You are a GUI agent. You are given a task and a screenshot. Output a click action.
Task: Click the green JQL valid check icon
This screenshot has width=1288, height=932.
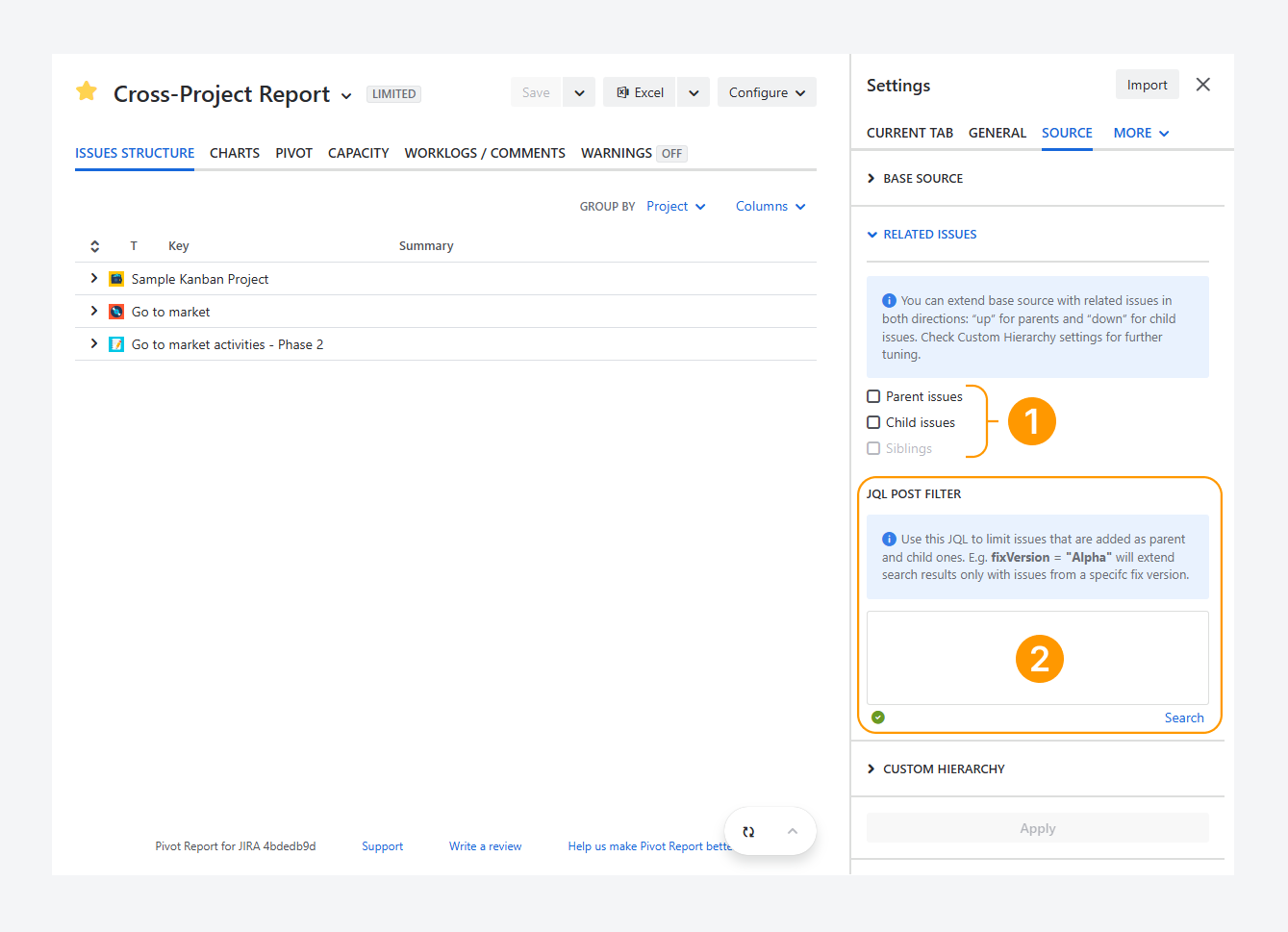tap(878, 718)
